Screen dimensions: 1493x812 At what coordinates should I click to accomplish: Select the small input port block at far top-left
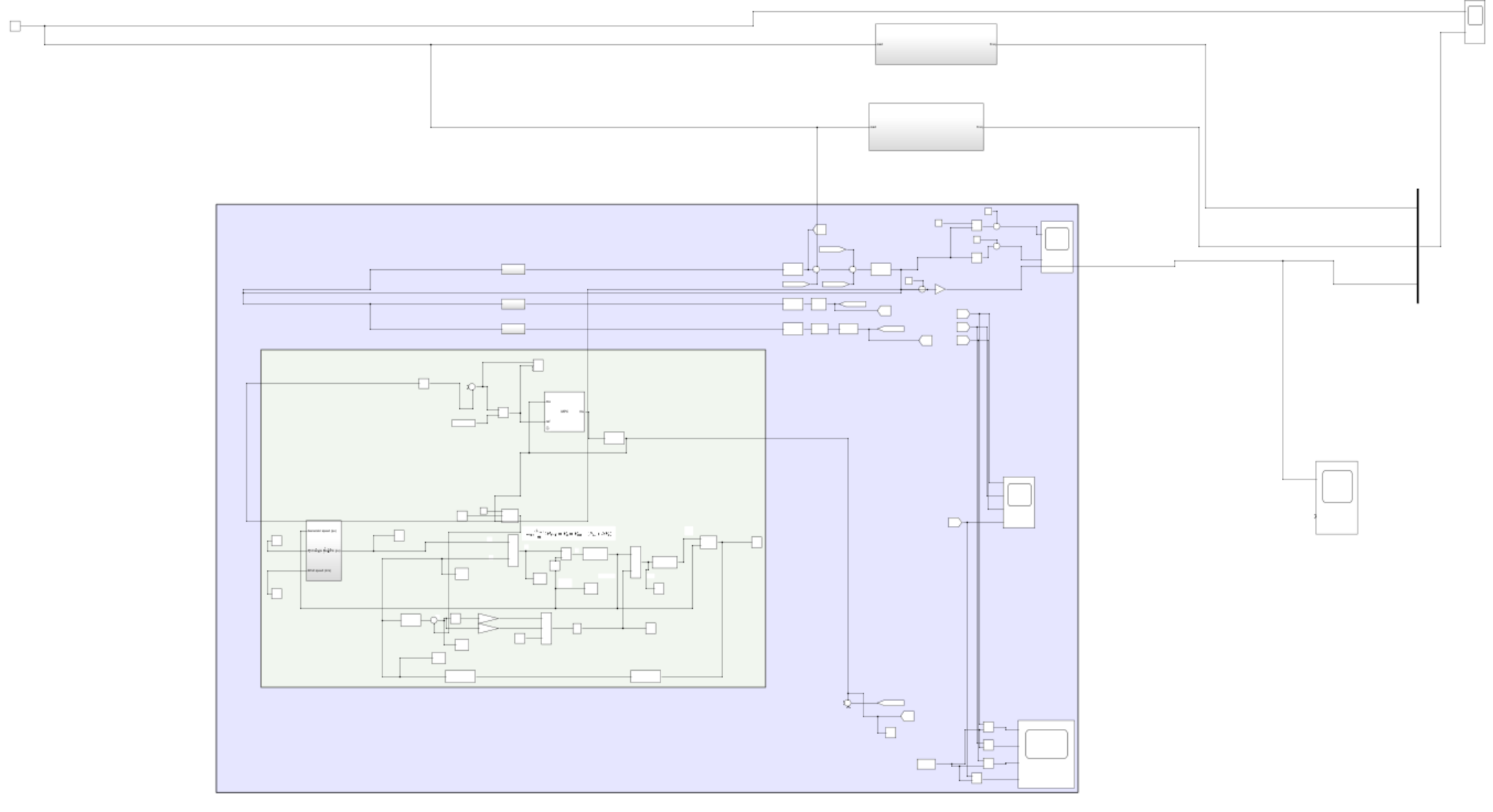pyautogui.click(x=15, y=26)
